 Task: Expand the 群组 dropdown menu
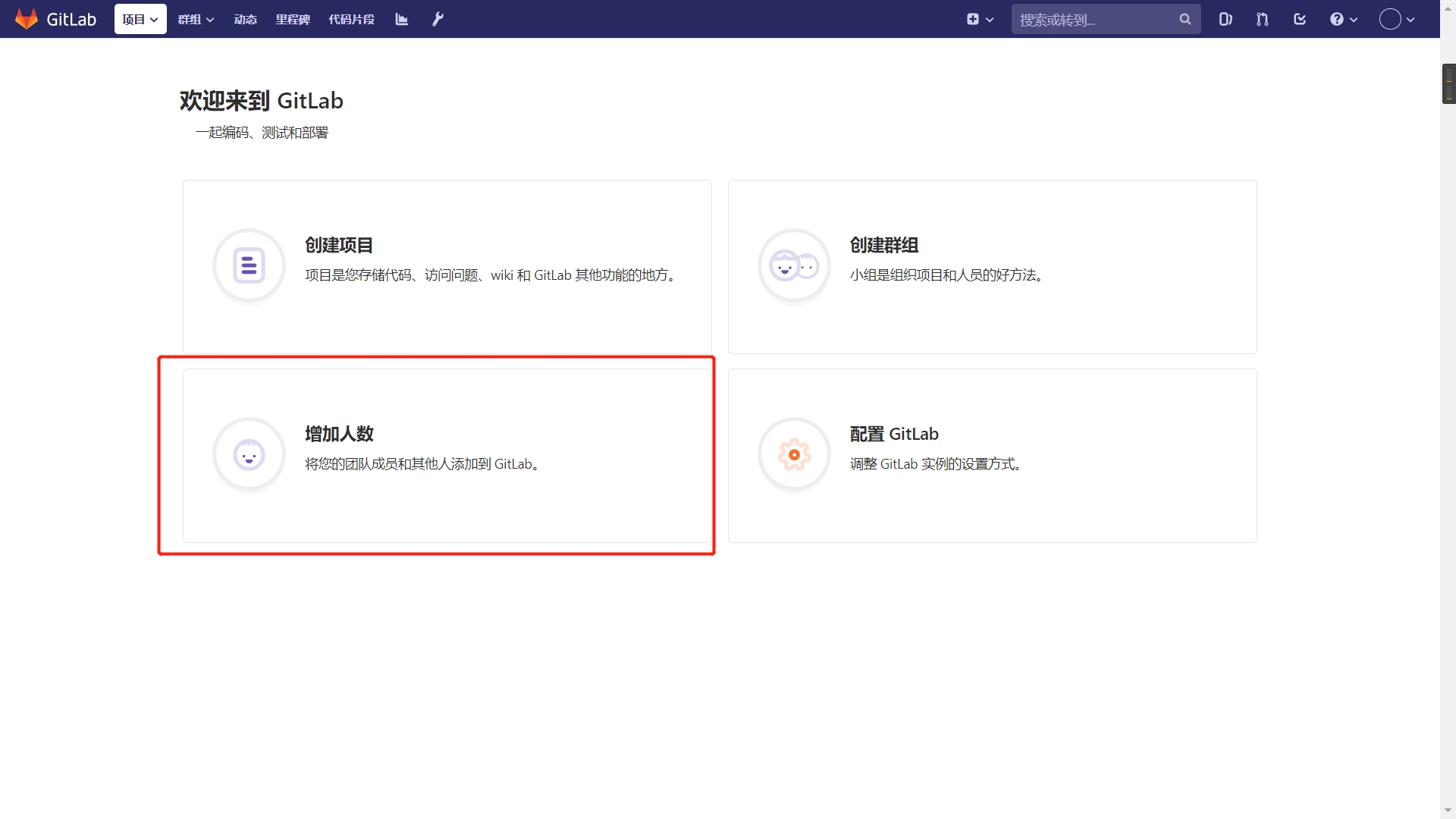196,20
